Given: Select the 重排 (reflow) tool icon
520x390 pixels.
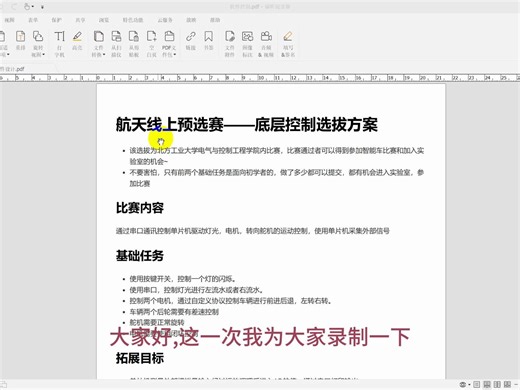Looking at the screenshot, I should (21, 36).
